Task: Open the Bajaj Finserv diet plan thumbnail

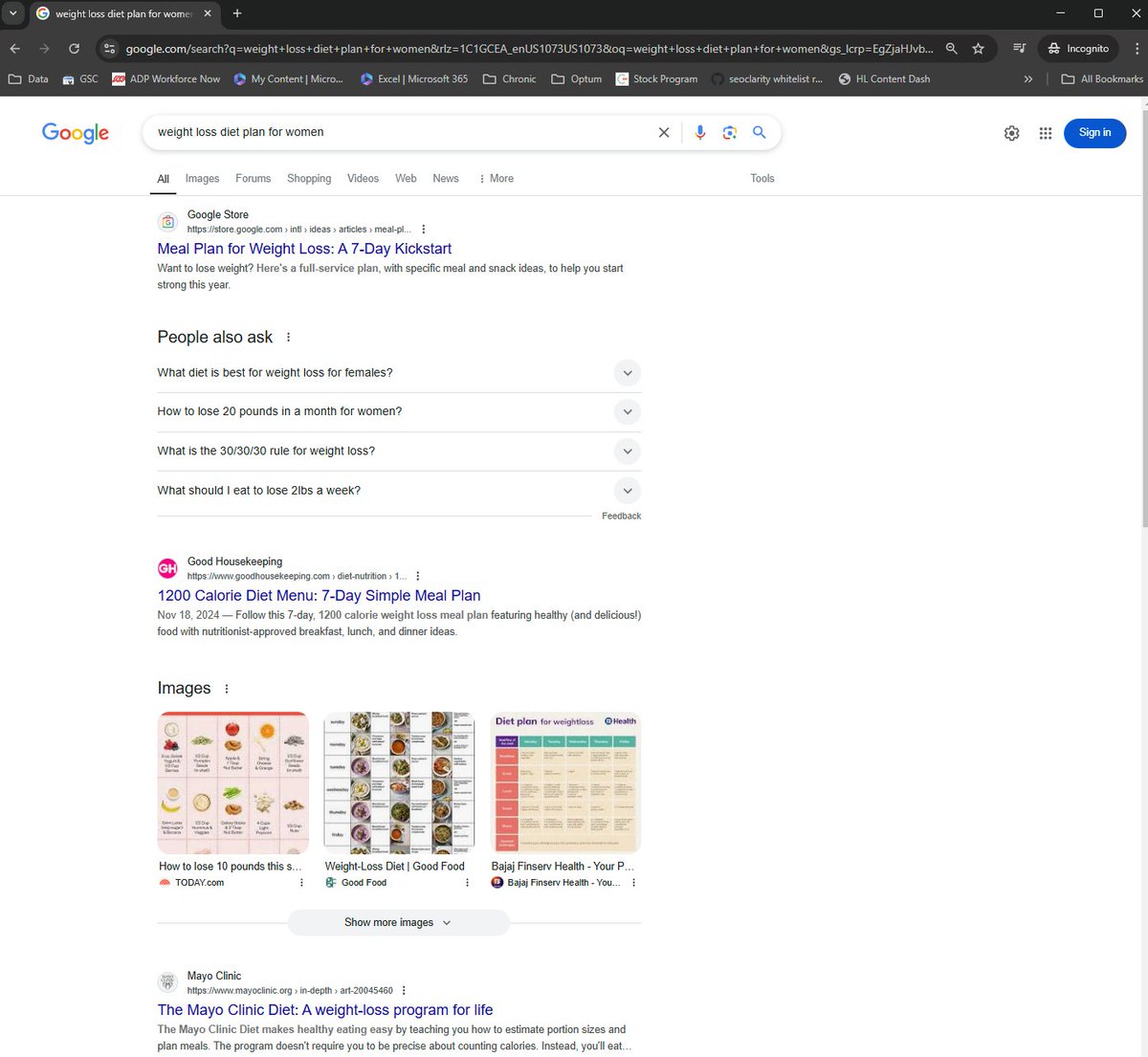Action: pyautogui.click(x=565, y=782)
